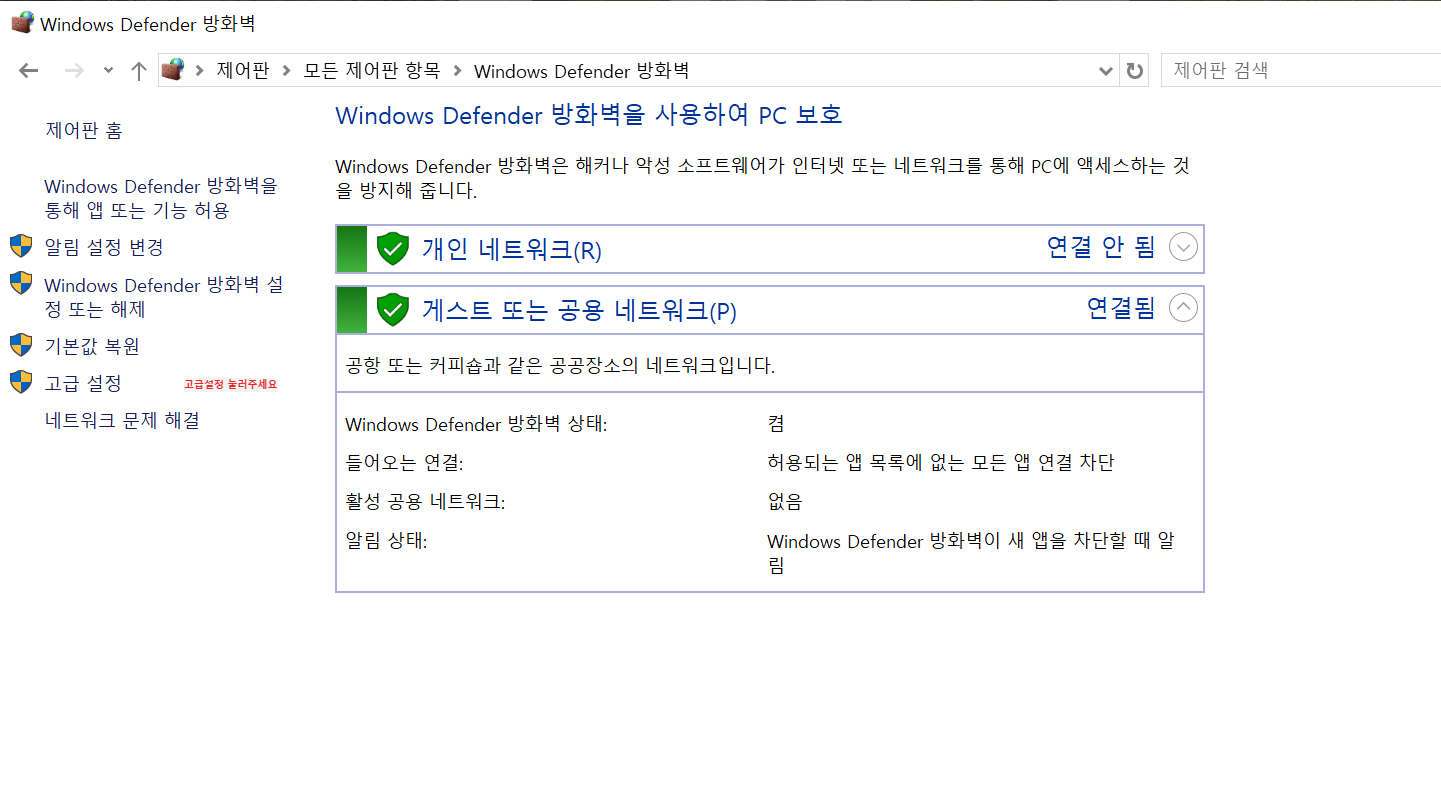Image resolution: width=1441 pixels, height=790 pixels.
Task: Click 허용되는 앱 목록에 없는 모든 앱 연결 차단
Action: (940, 463)
